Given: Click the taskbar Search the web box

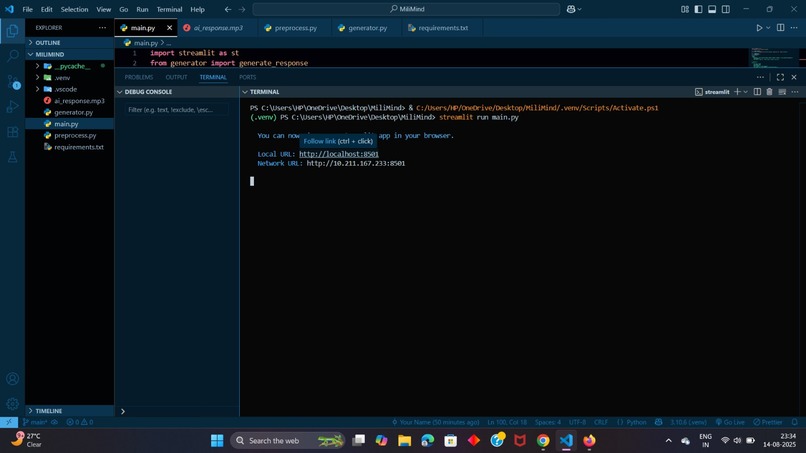Looking at the screenshot, I should (x=288, y=441).
